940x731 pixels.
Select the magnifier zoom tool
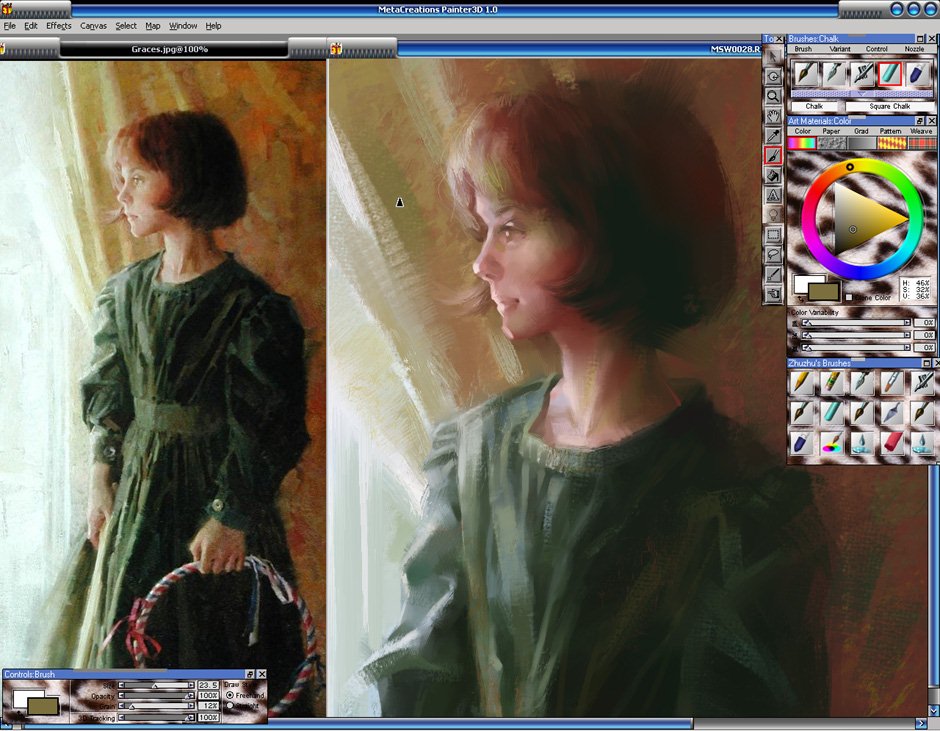[x=773, y=96]
